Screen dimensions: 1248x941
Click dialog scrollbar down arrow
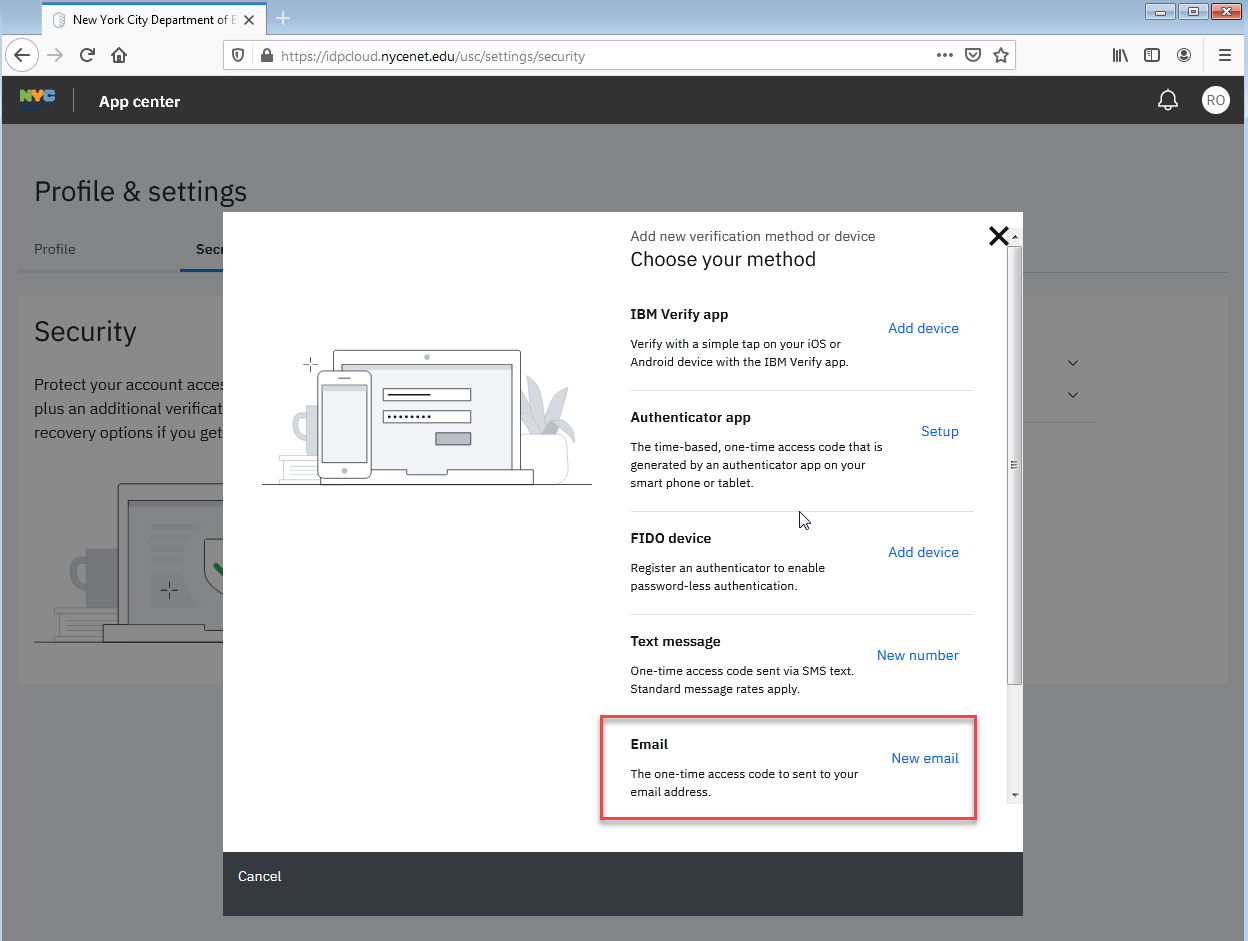(x=1015, y=795)
